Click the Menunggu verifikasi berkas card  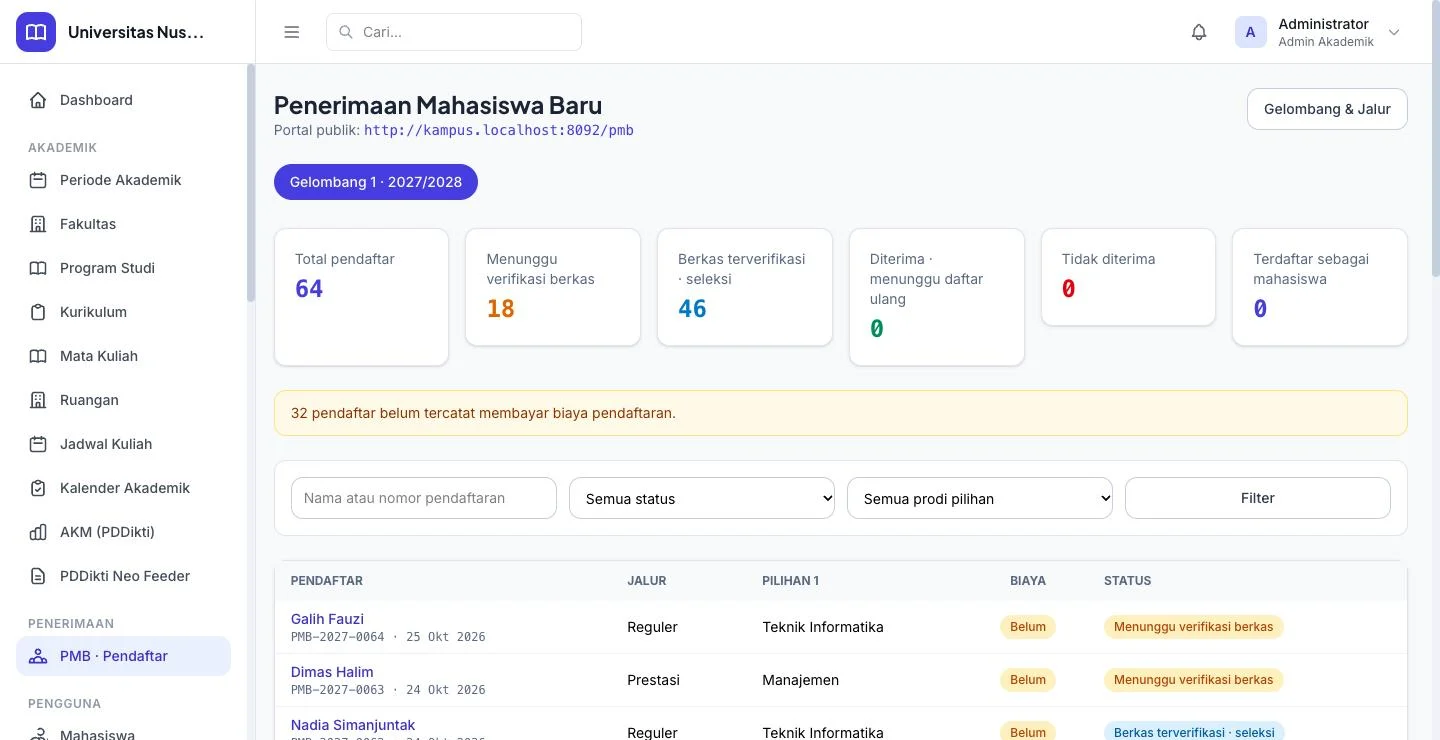click(x=553, y=287)
